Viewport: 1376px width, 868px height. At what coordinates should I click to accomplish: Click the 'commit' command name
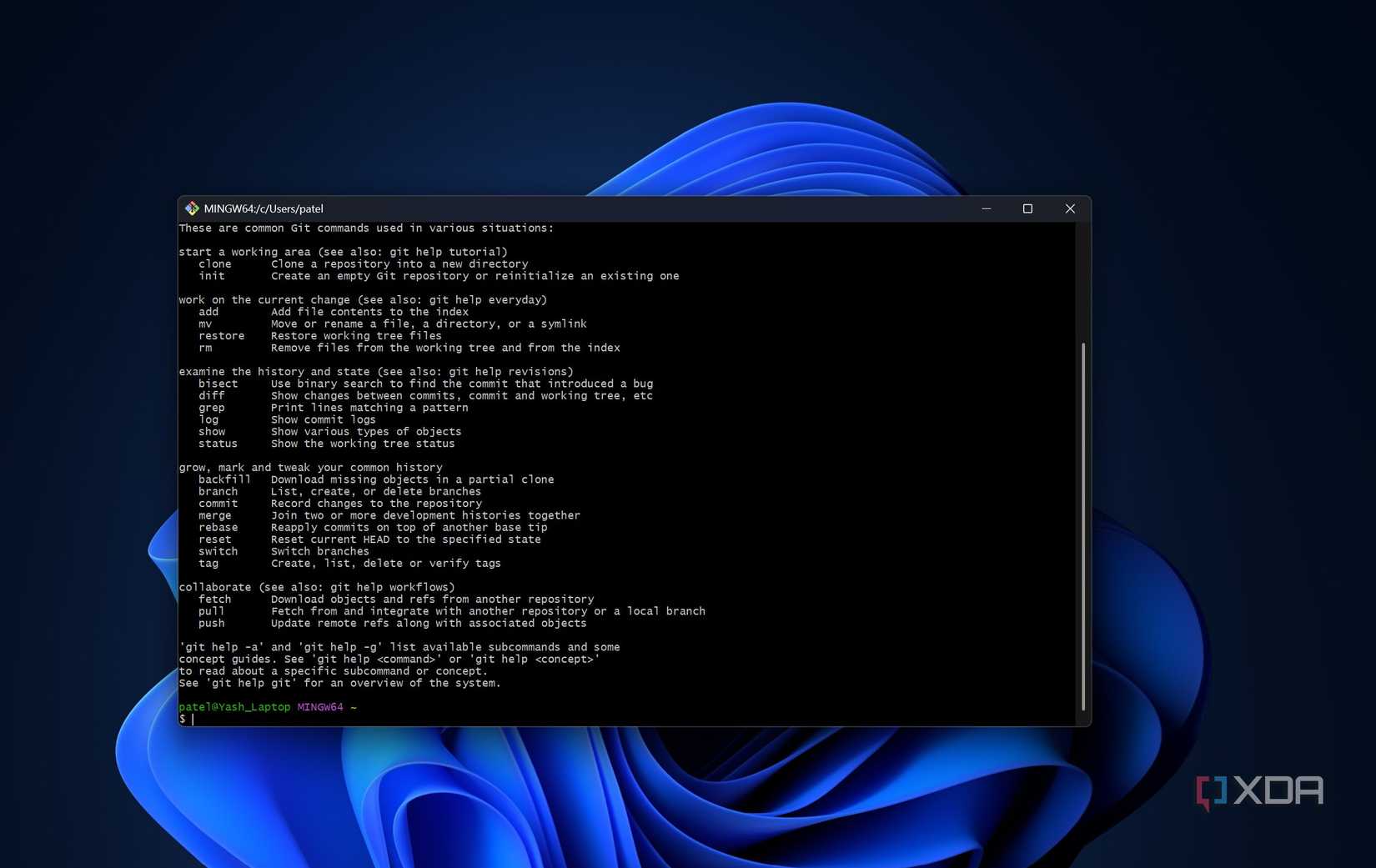click(x=218, y=504)
